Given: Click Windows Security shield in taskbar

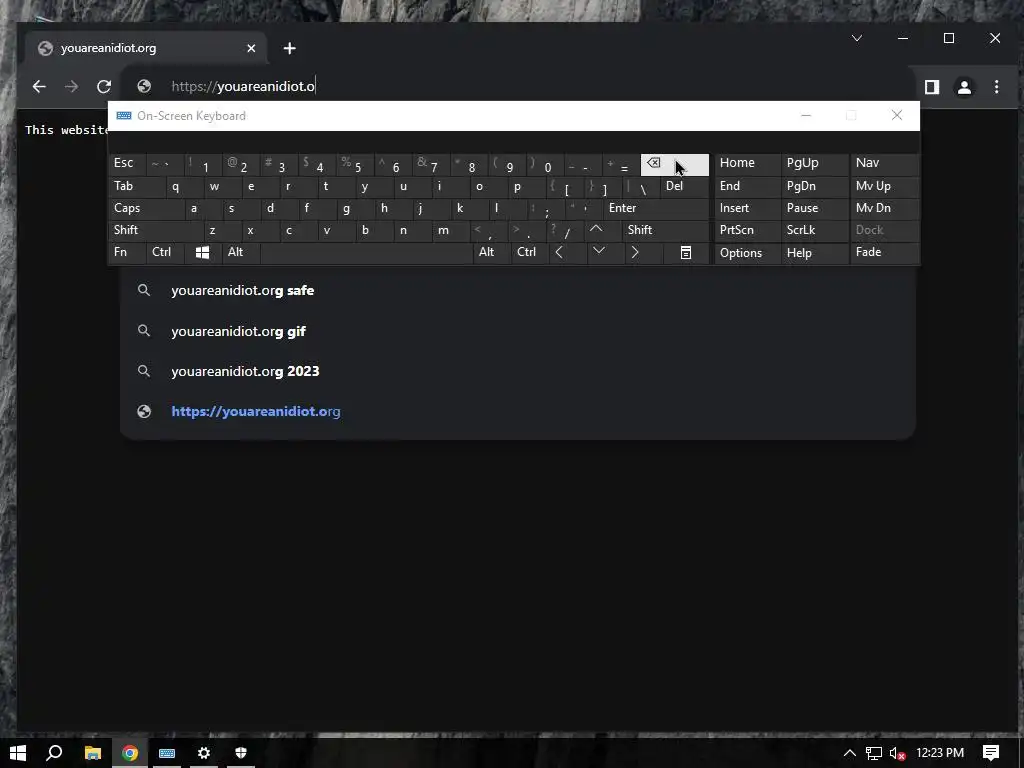Looking at the screenshot, I should [241, 753].
